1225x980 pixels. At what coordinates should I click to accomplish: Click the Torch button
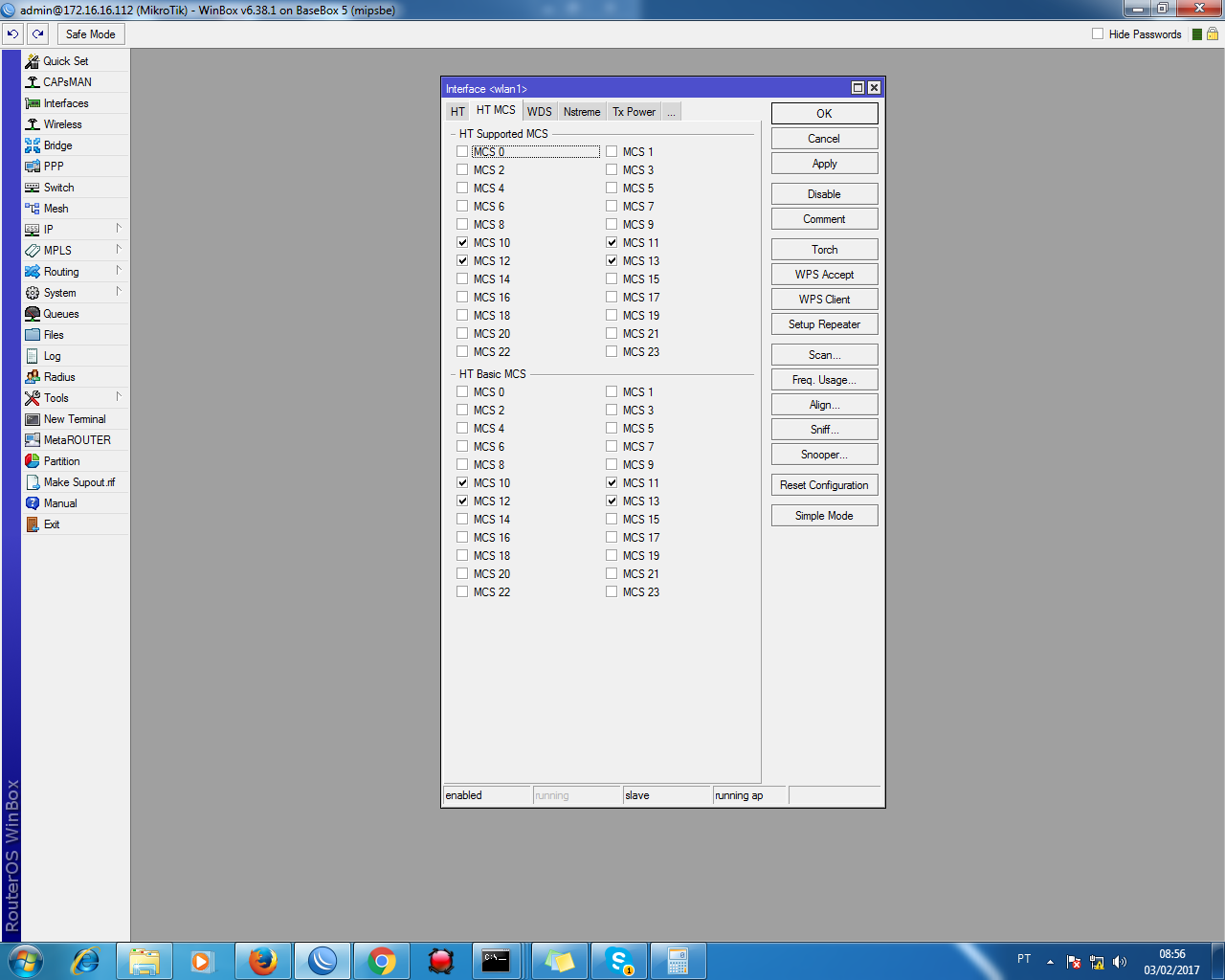coord(824,250)
